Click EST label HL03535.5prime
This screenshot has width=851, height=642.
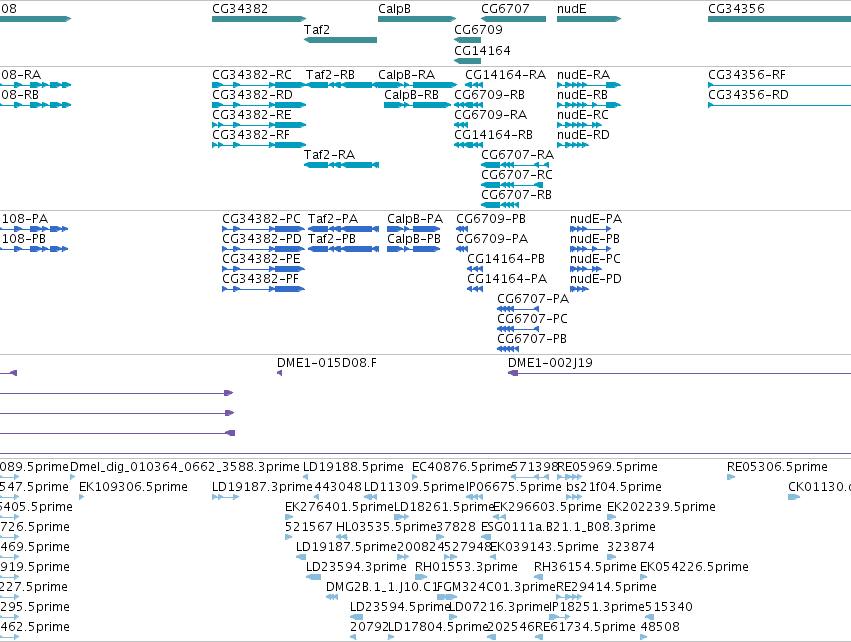point(386,527)
